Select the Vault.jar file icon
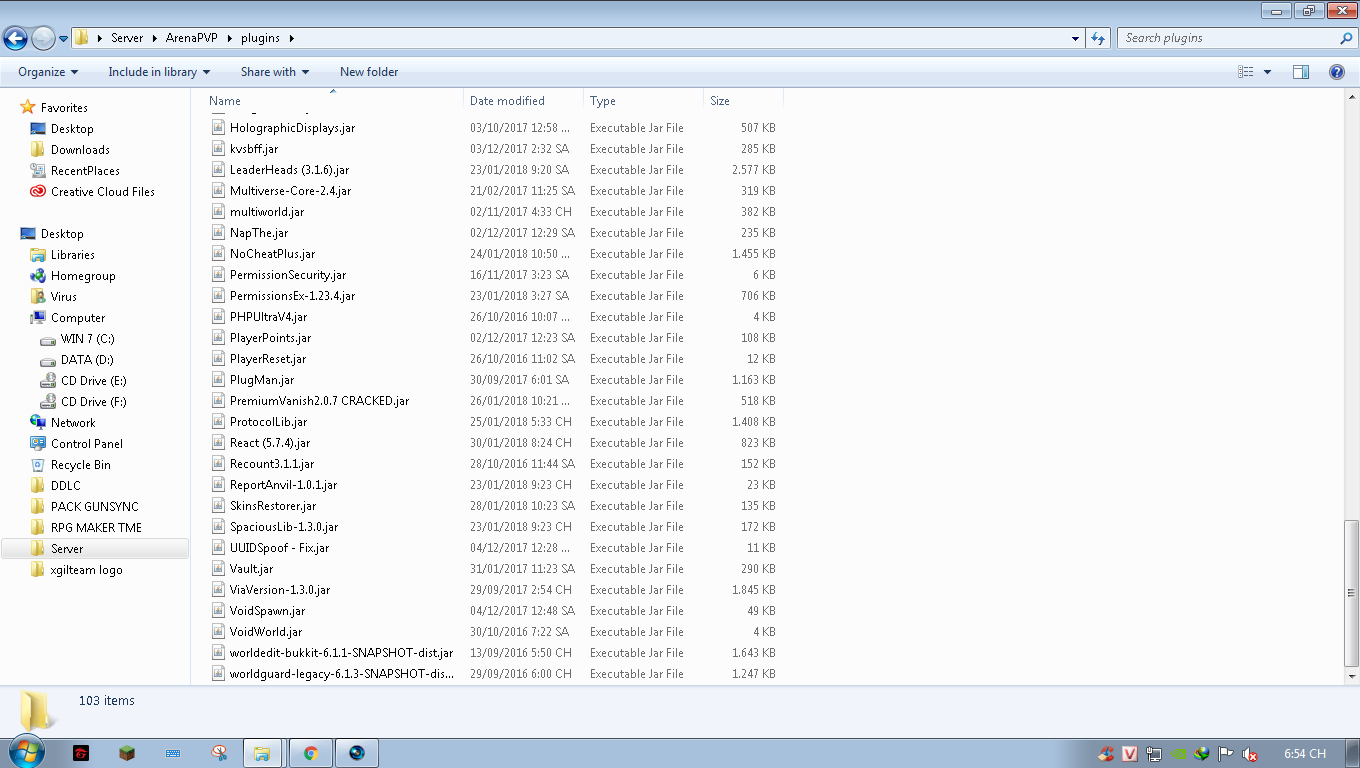1360x768 pixels. click(218, 569)
